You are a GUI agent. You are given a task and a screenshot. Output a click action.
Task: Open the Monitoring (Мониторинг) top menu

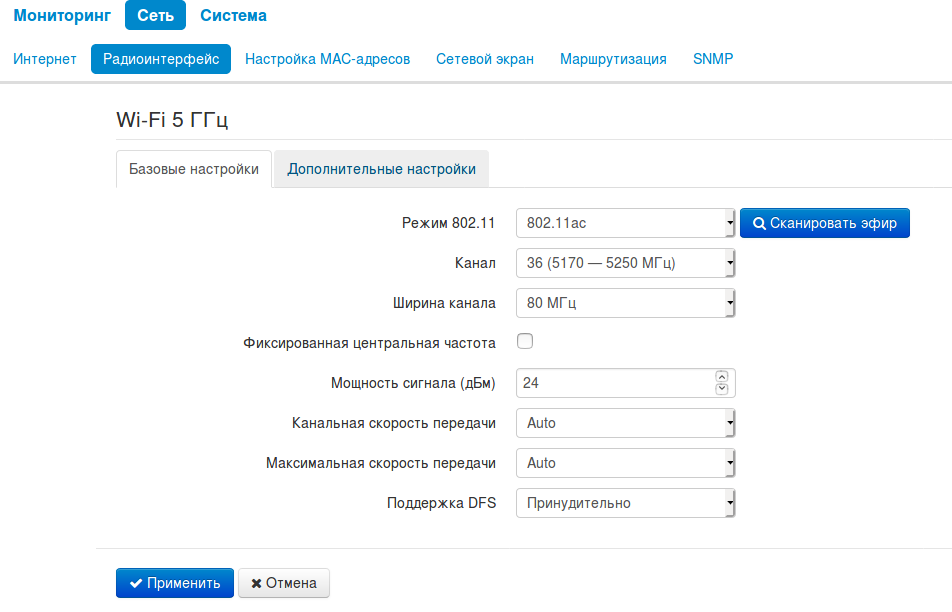(x=62, y=16)
